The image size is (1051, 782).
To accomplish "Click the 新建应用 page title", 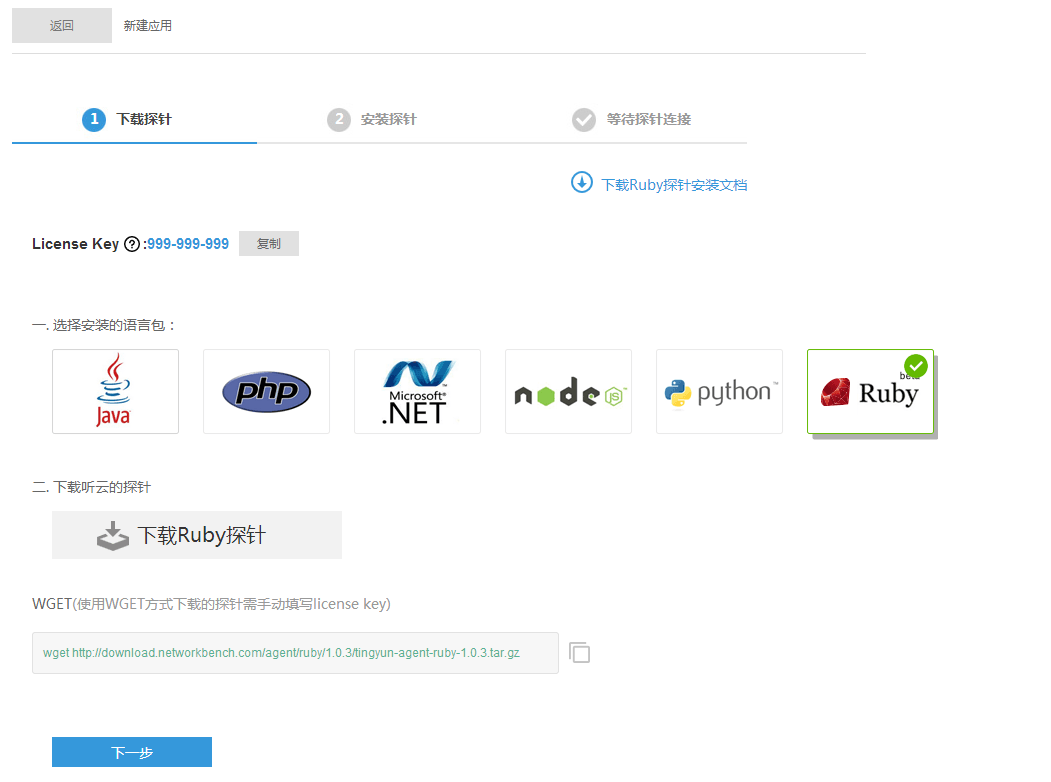I will tap(147, 25).
